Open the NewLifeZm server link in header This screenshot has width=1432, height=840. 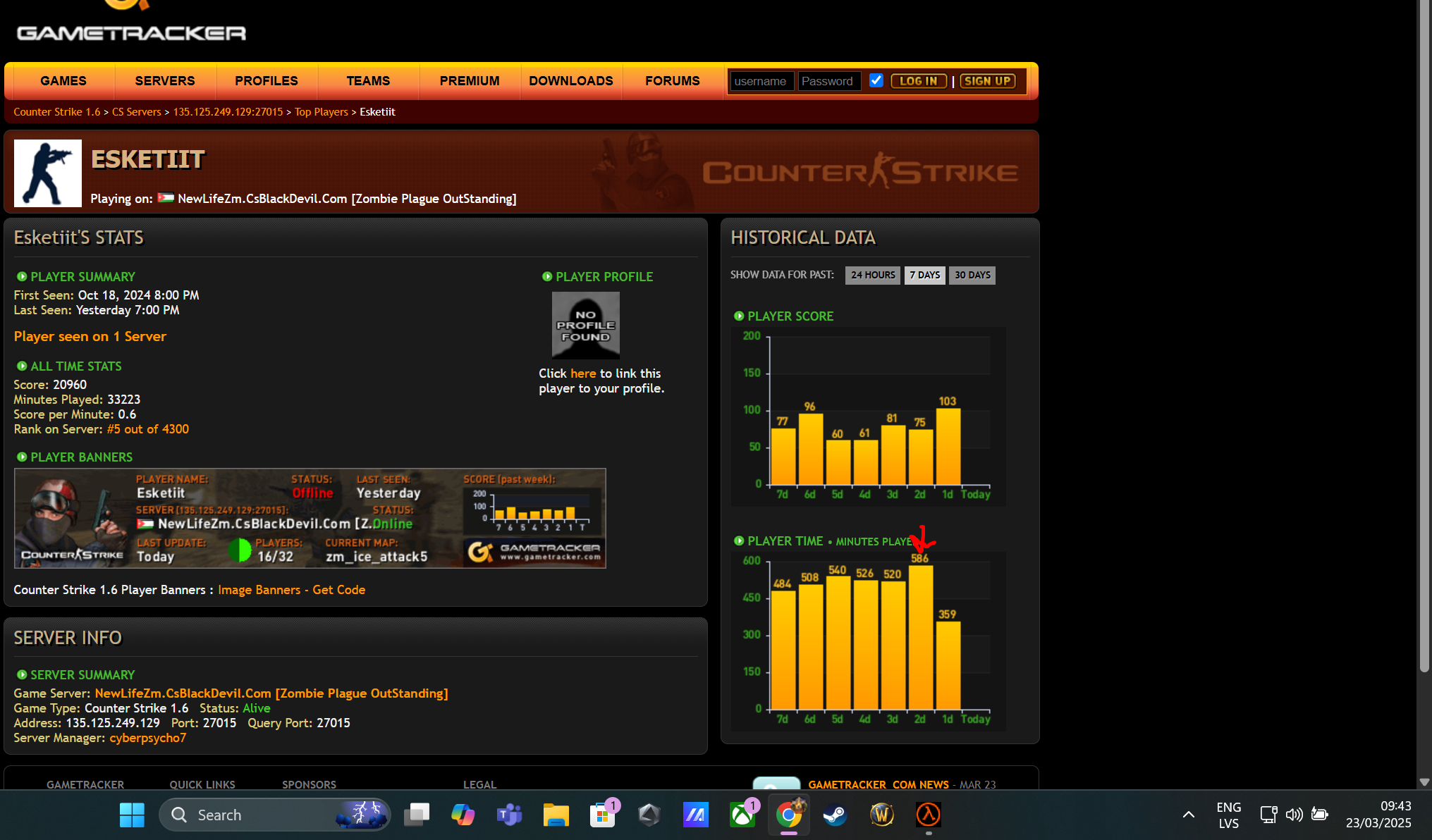point(347,199)
